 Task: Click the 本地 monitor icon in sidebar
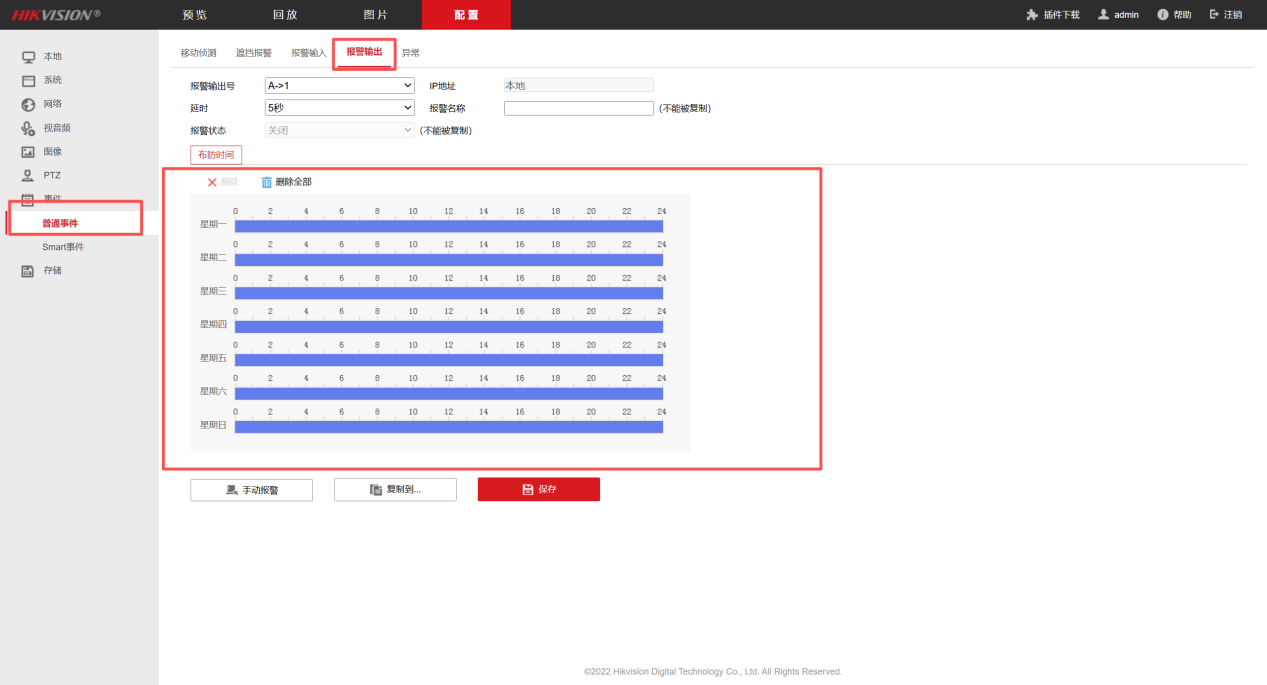pyautogui.click(x=29, y=57)
